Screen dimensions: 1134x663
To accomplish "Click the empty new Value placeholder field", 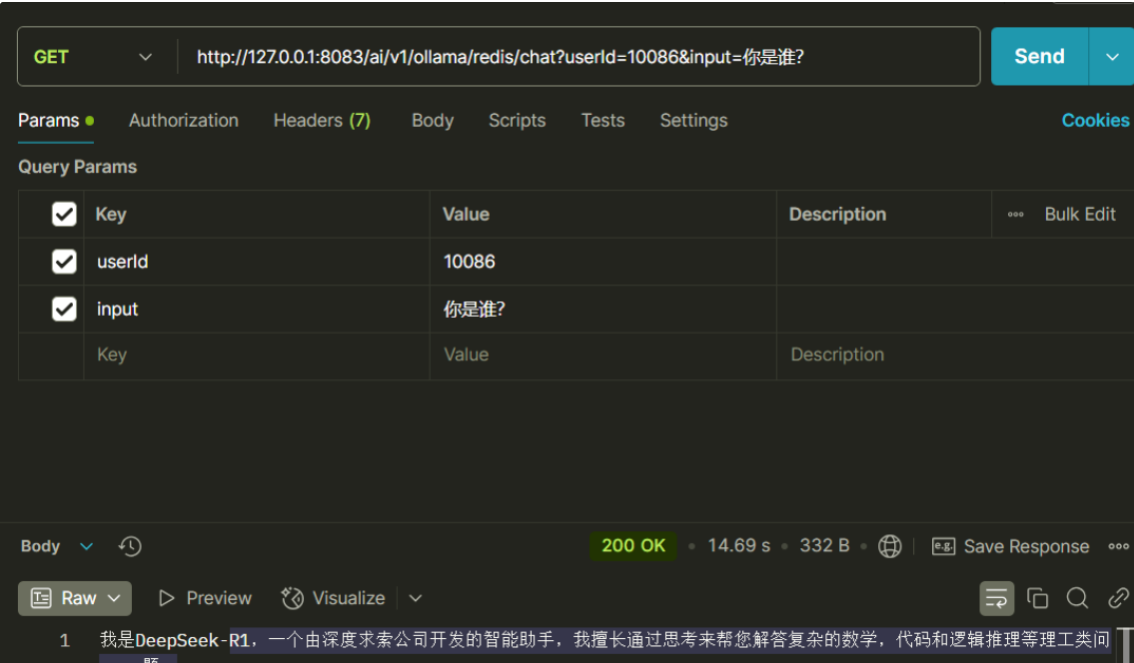I will (603, 355).
